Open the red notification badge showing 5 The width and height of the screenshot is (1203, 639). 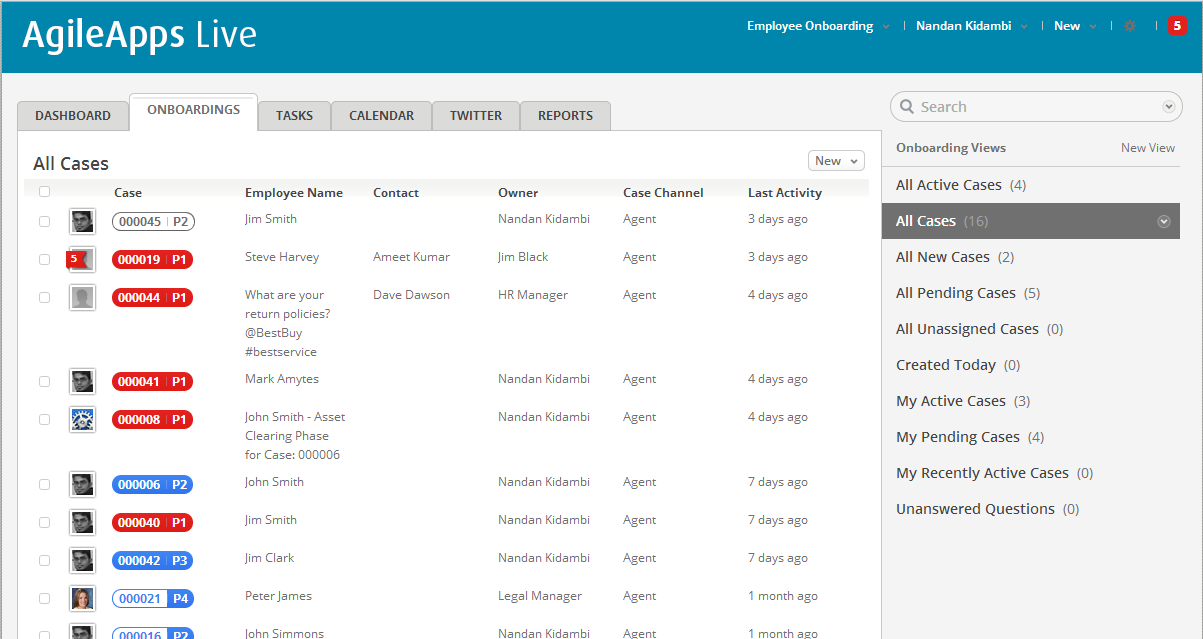pyautogui.click(x=1177, y=26)
